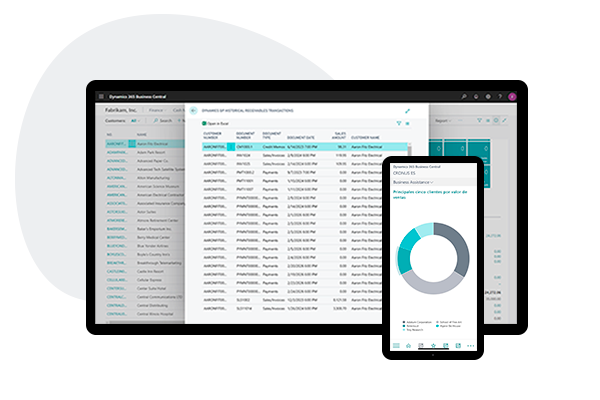Change list layout on the Customers page

pos(488,120)
